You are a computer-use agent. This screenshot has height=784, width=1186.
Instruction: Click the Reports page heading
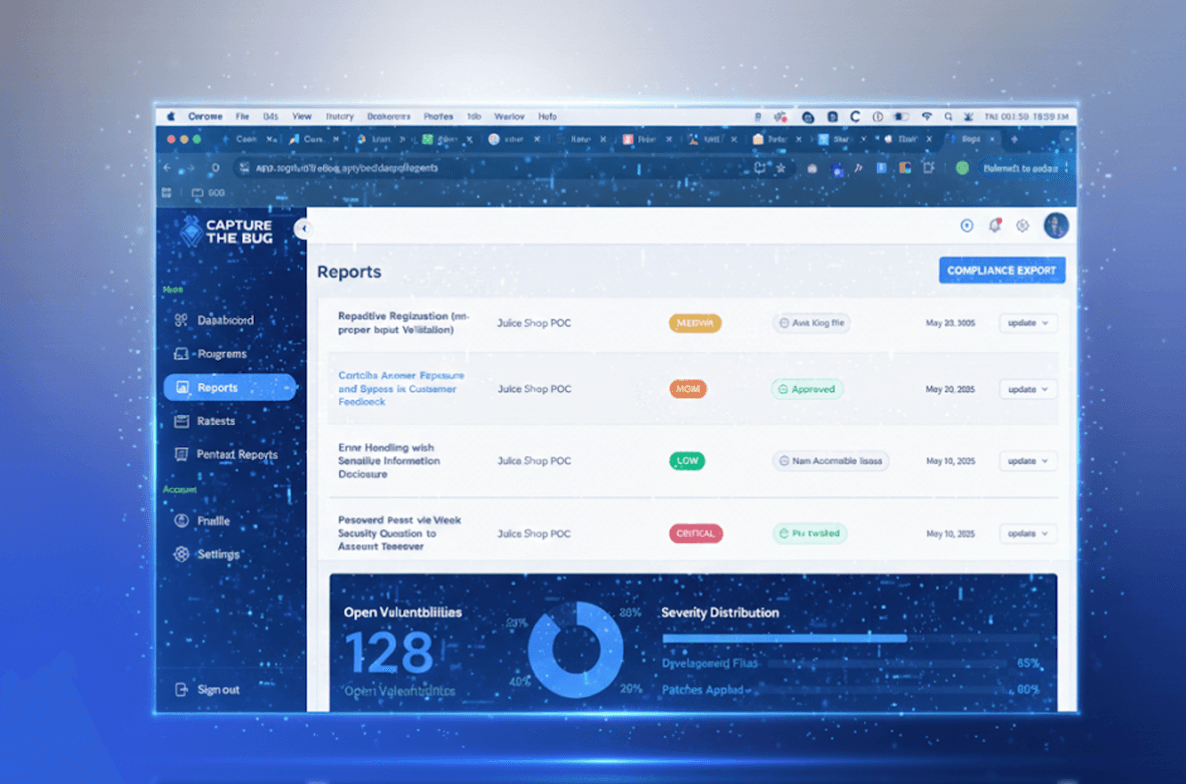click(349, 271)
